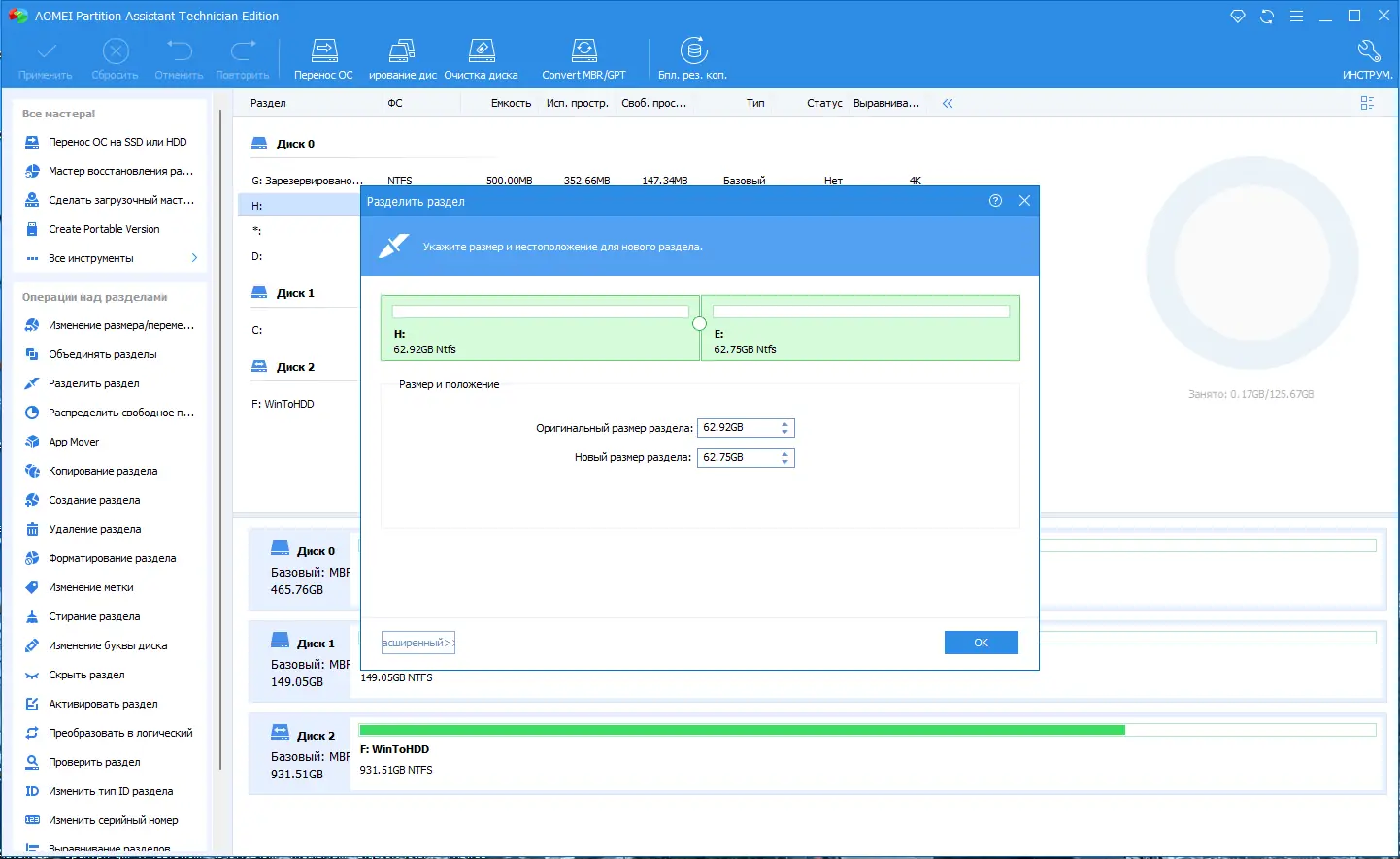1400x859 pixels.
Task: Click the Статус column header
Action: (824, 103)
